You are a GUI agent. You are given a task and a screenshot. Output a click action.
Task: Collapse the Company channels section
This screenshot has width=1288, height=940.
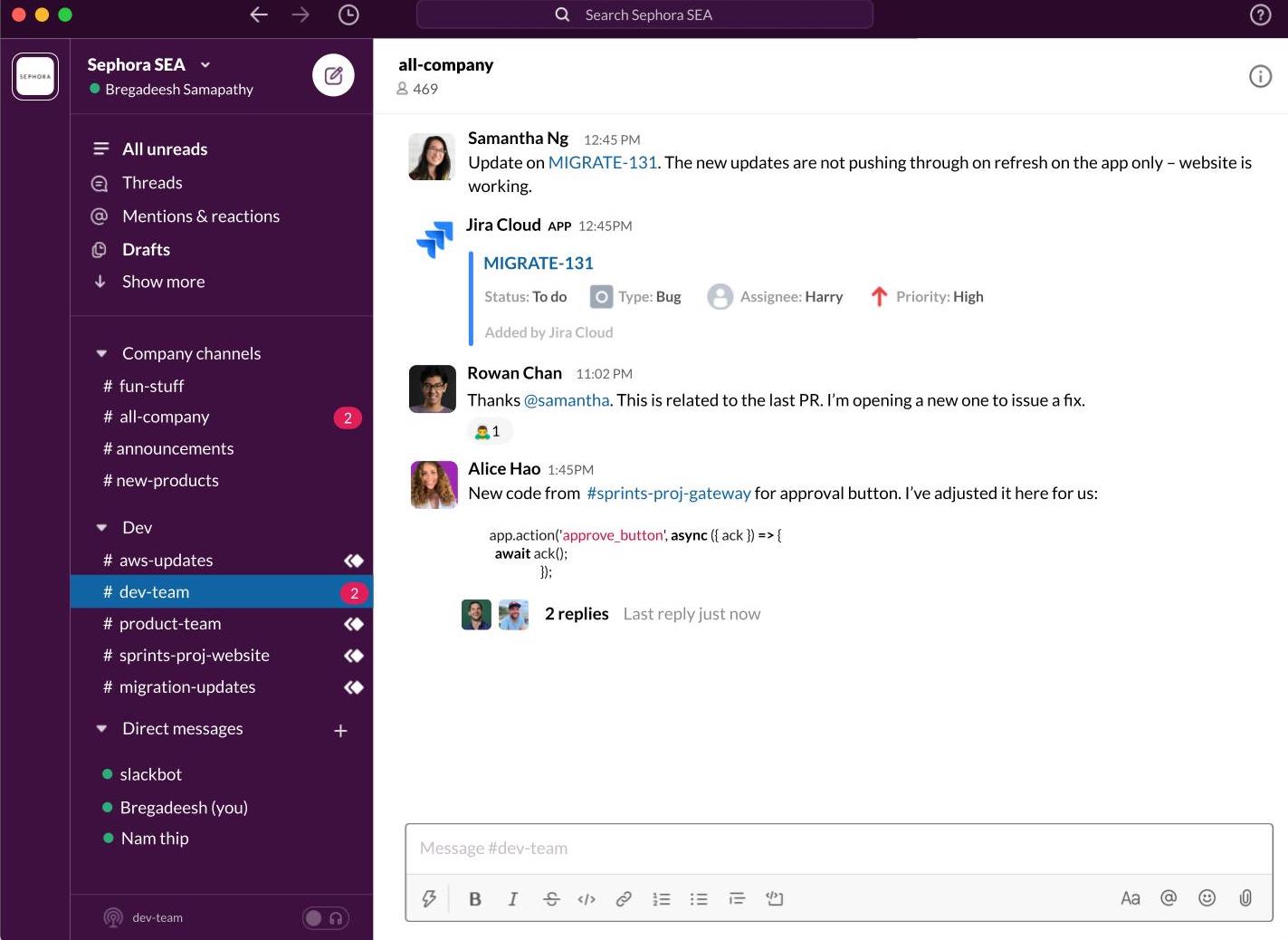[101, 353]
